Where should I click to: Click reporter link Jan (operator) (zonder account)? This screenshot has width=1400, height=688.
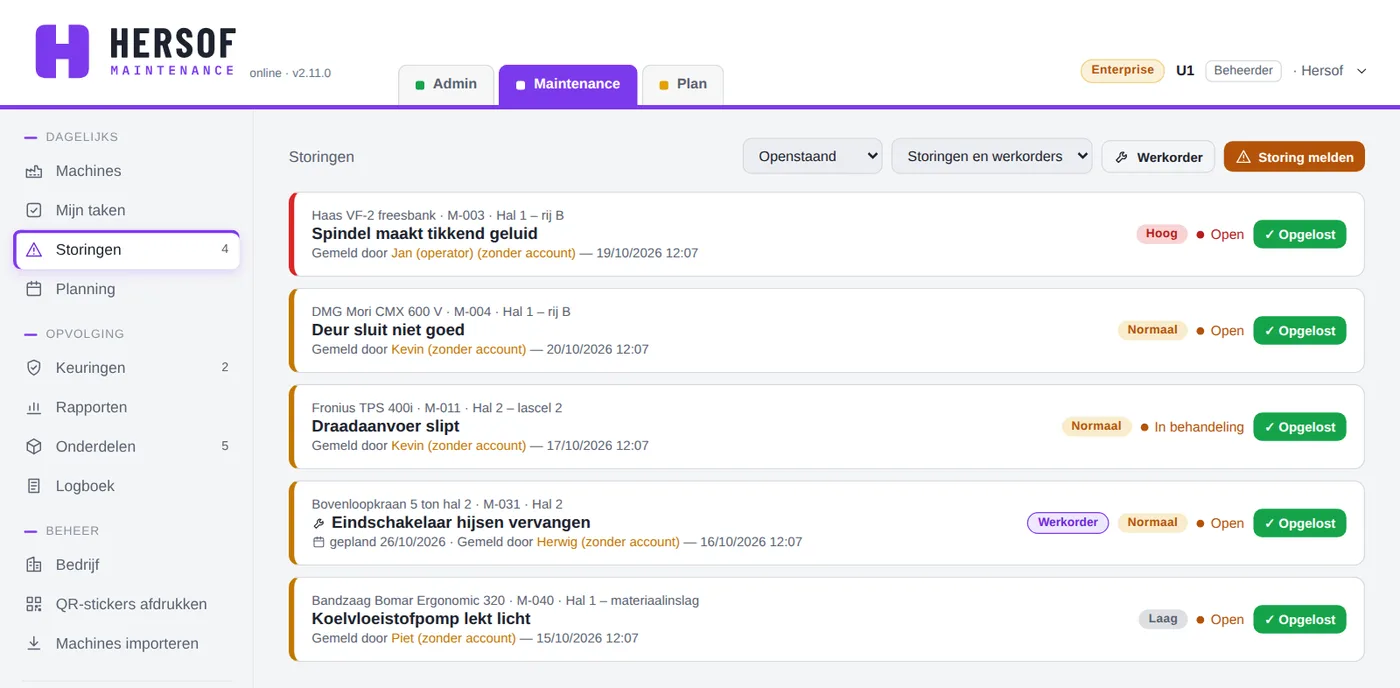(x=483, y=253)
